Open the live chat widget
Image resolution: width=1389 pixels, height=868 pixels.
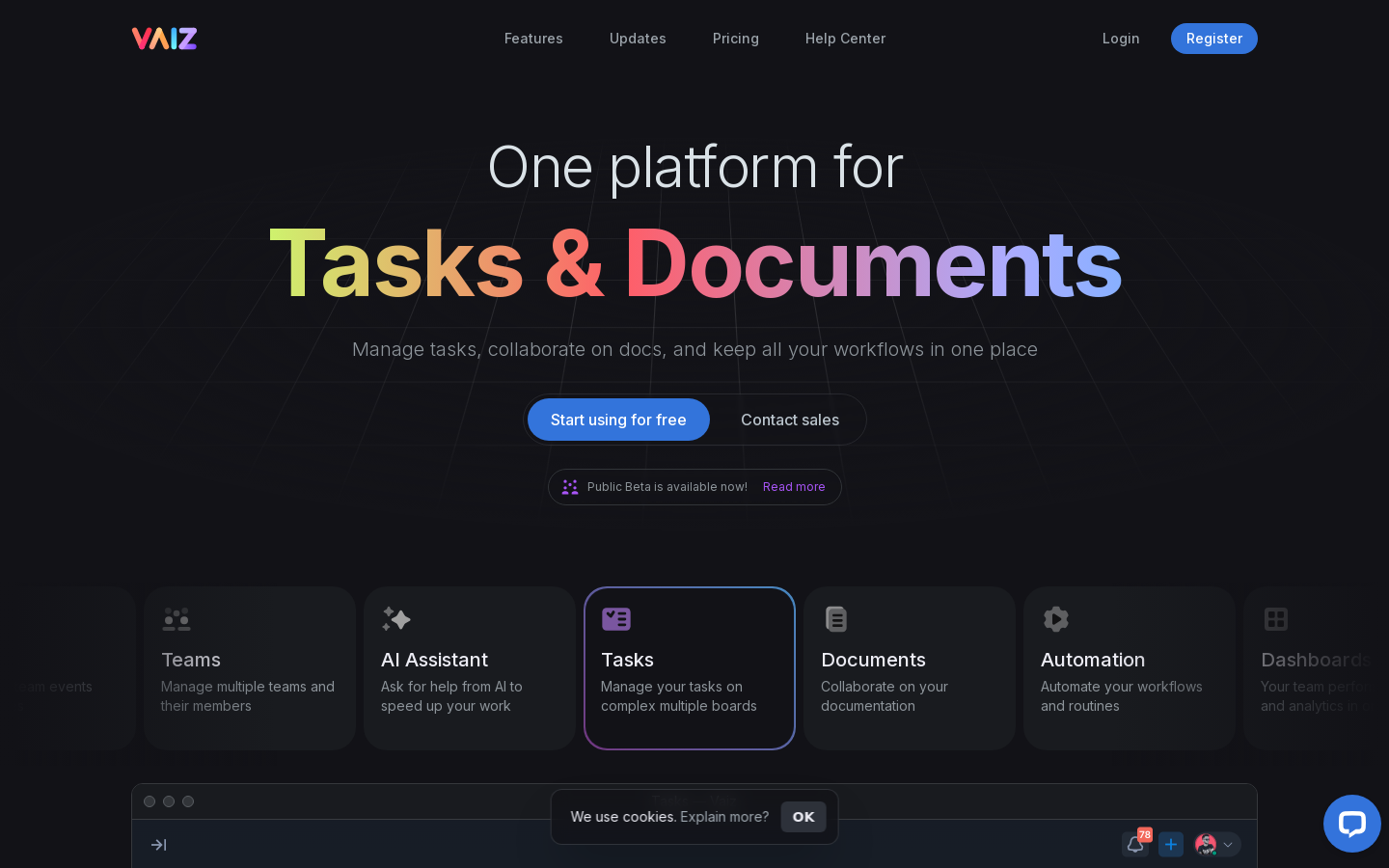coord(1352,824)
